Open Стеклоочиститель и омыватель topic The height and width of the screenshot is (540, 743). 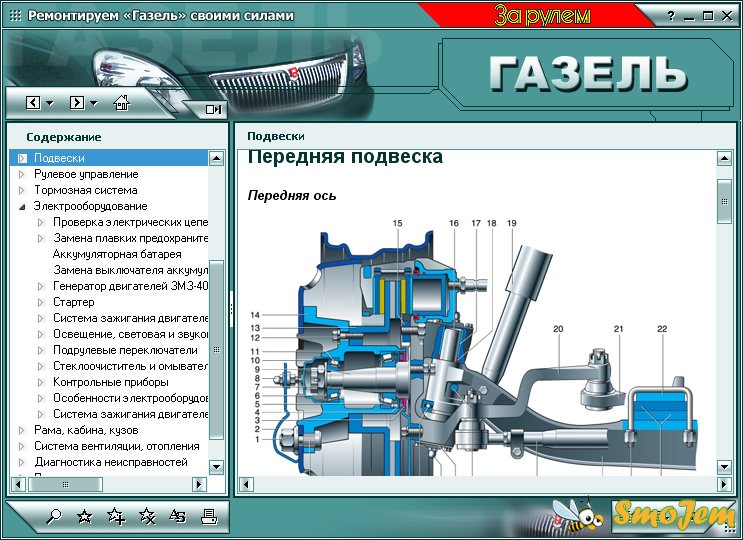tap(130, 366)
